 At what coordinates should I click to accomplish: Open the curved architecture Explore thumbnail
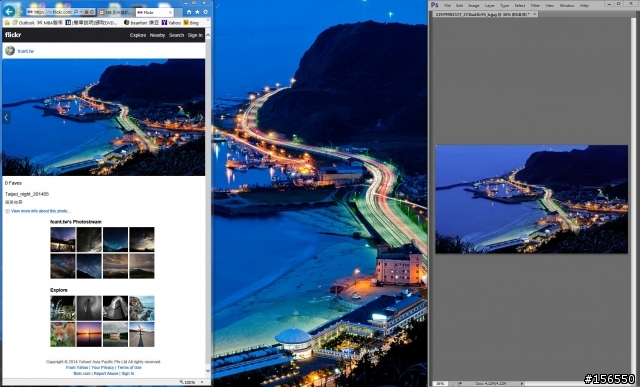pyautogui.click(x=116, y=308)
